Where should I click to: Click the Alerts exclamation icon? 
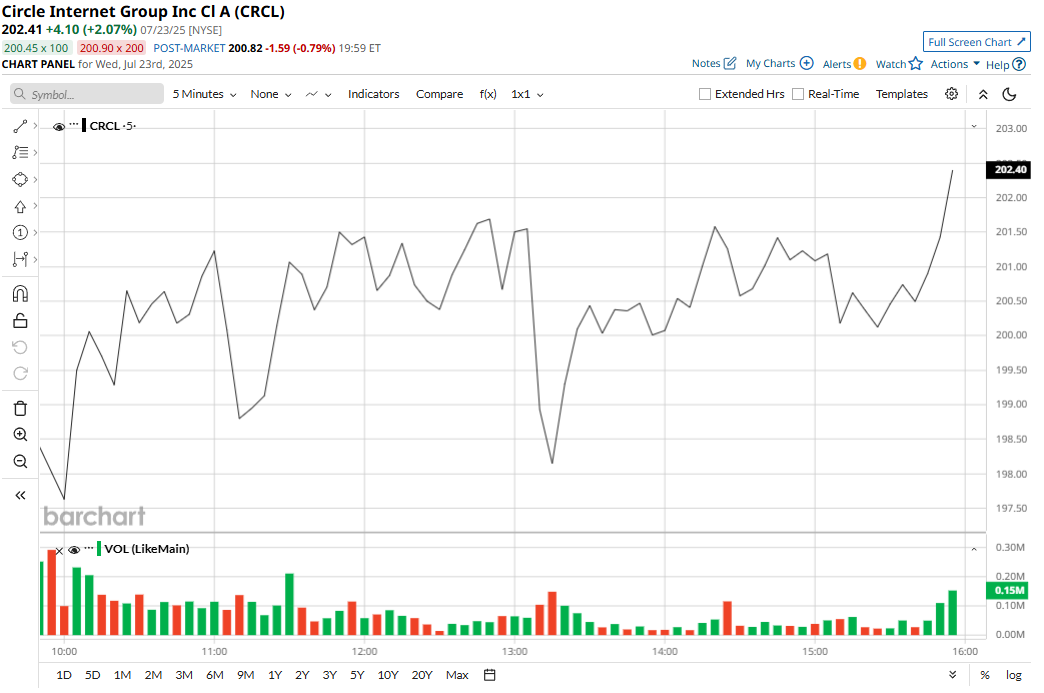click(x=860, y=64)
